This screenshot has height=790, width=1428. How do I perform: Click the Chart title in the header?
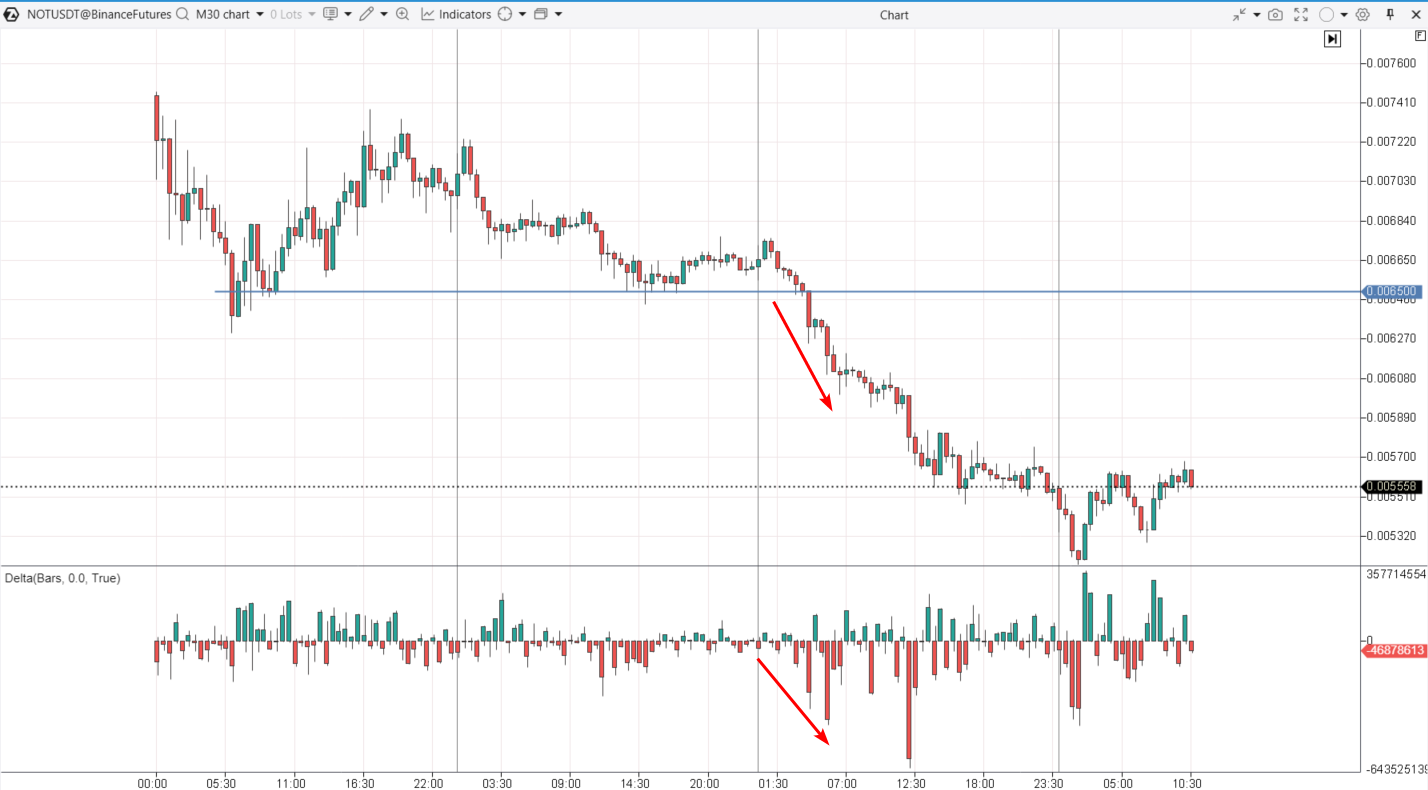coord(893,14)
